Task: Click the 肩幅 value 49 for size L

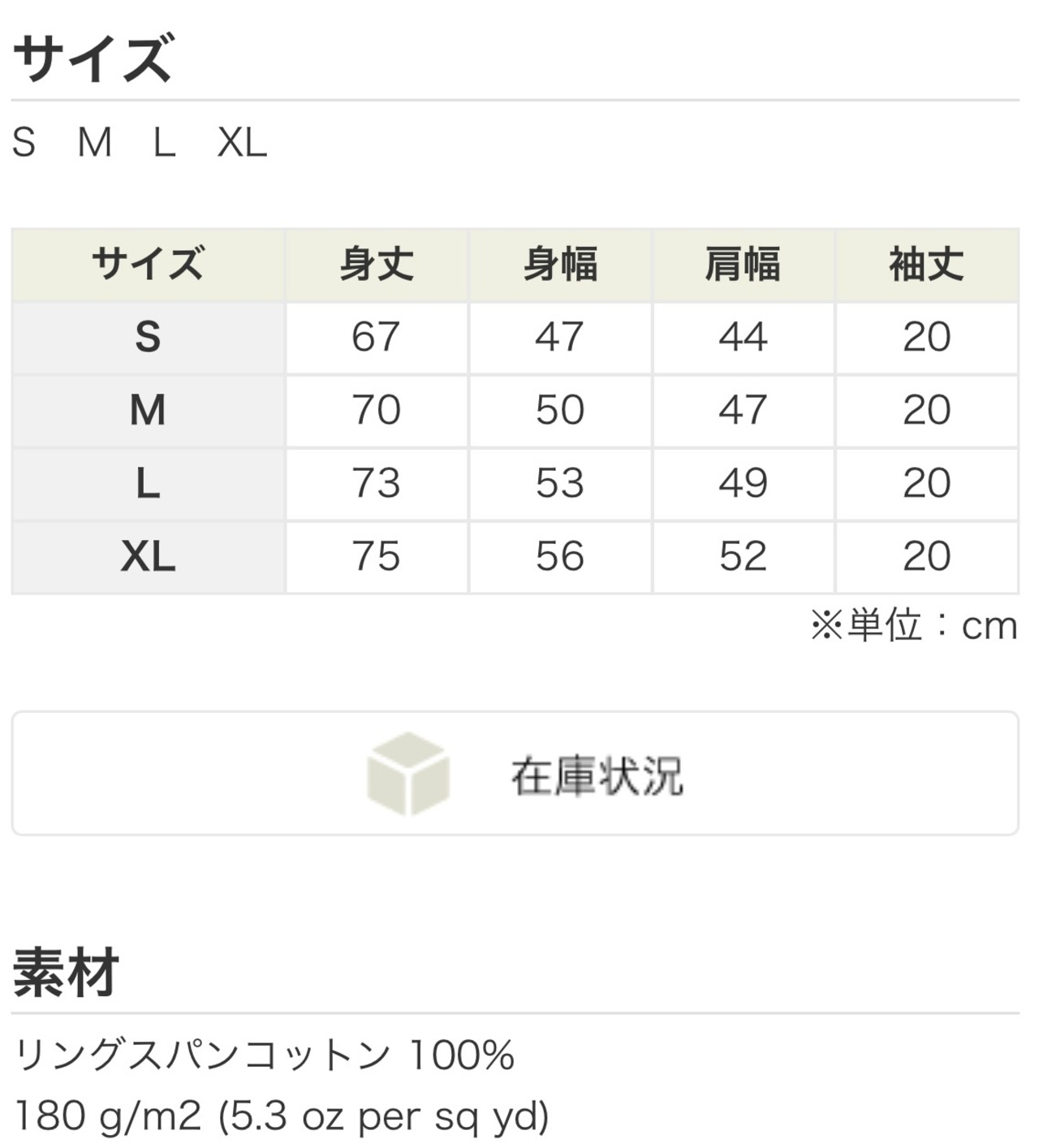Action: click(x=743, y=484)
